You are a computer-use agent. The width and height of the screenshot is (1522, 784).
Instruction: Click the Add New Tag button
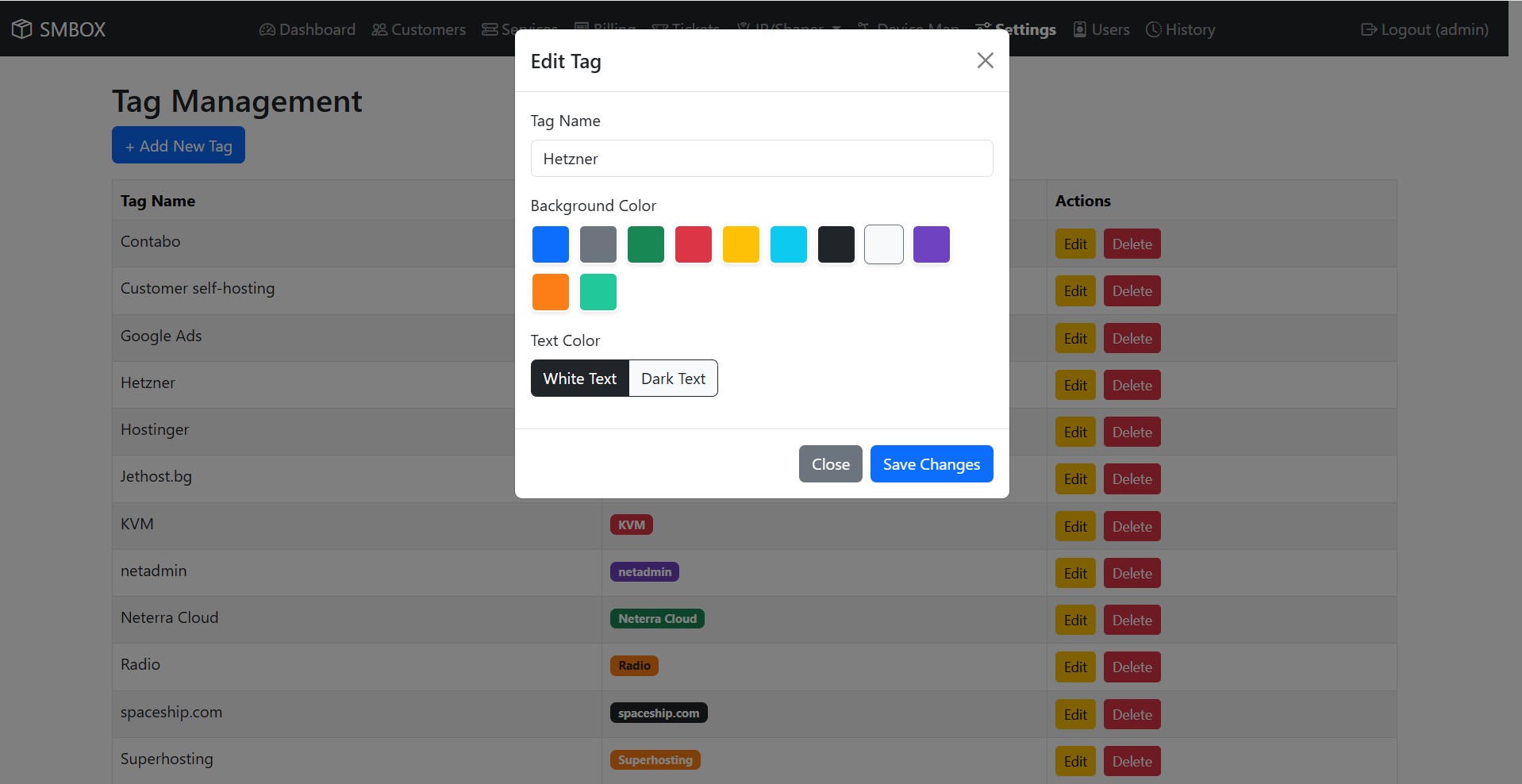[x=179, y=146]
